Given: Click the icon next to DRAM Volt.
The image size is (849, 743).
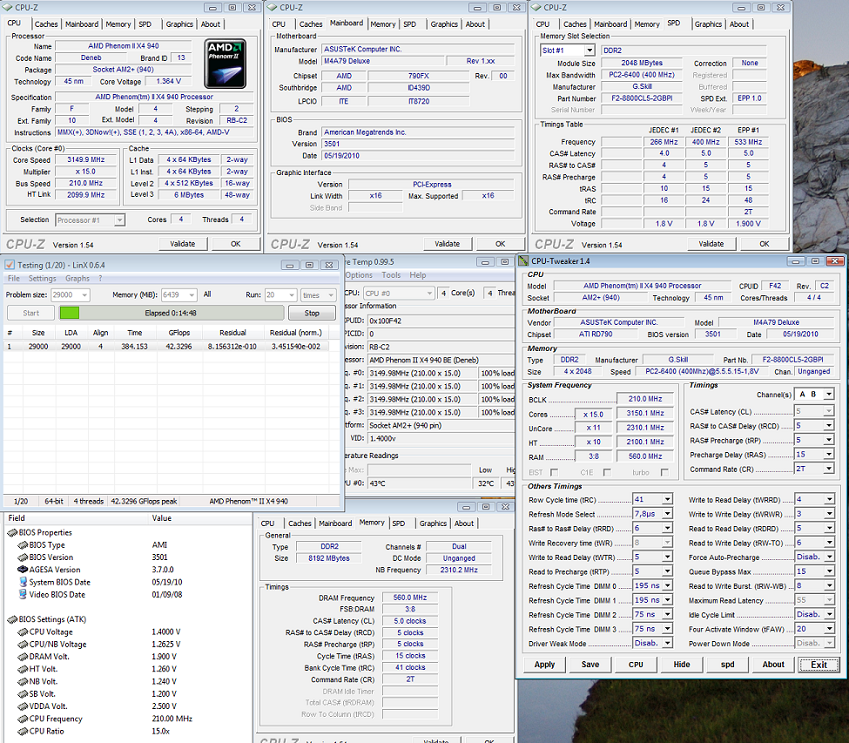Looking at the screenshot, I should click(x=23, y=657).
